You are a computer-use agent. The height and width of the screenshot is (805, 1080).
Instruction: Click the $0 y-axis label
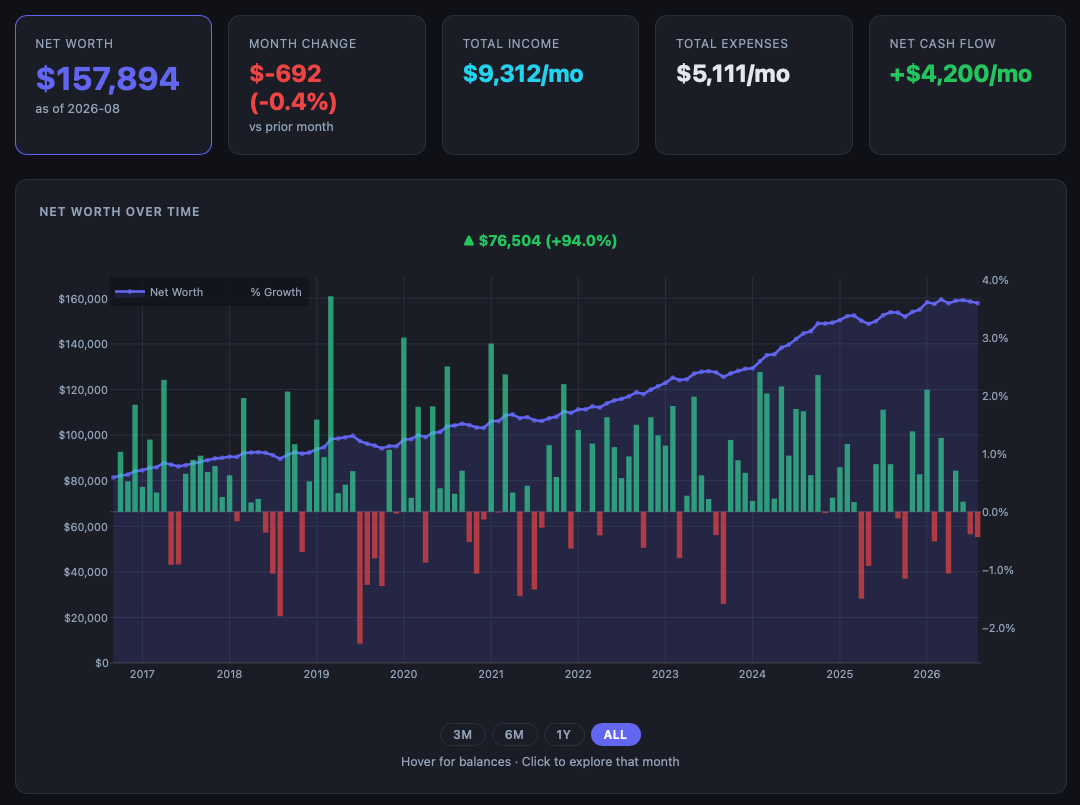[102, 663]
